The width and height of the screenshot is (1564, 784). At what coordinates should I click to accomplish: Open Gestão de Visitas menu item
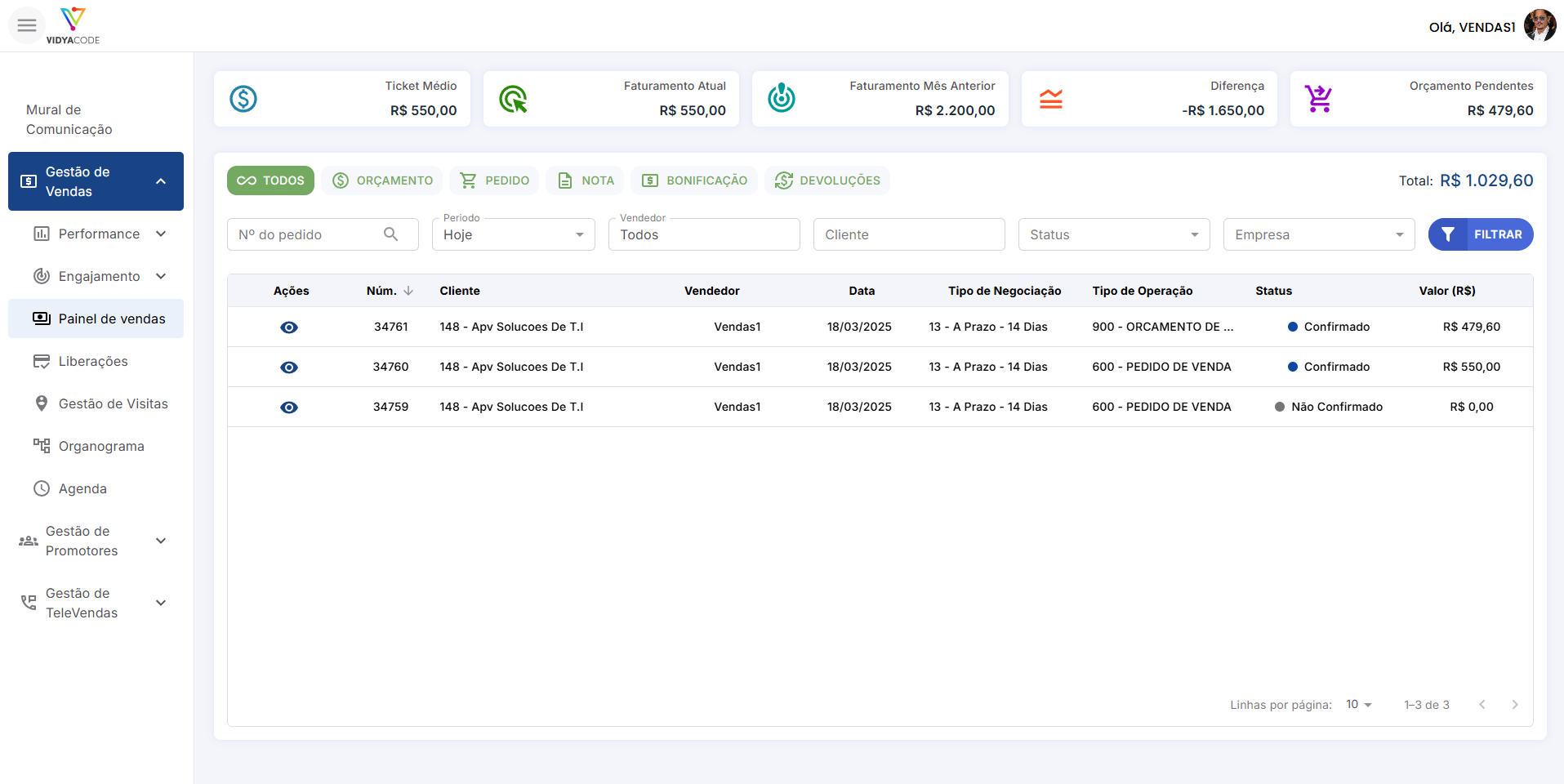(96, 403)
